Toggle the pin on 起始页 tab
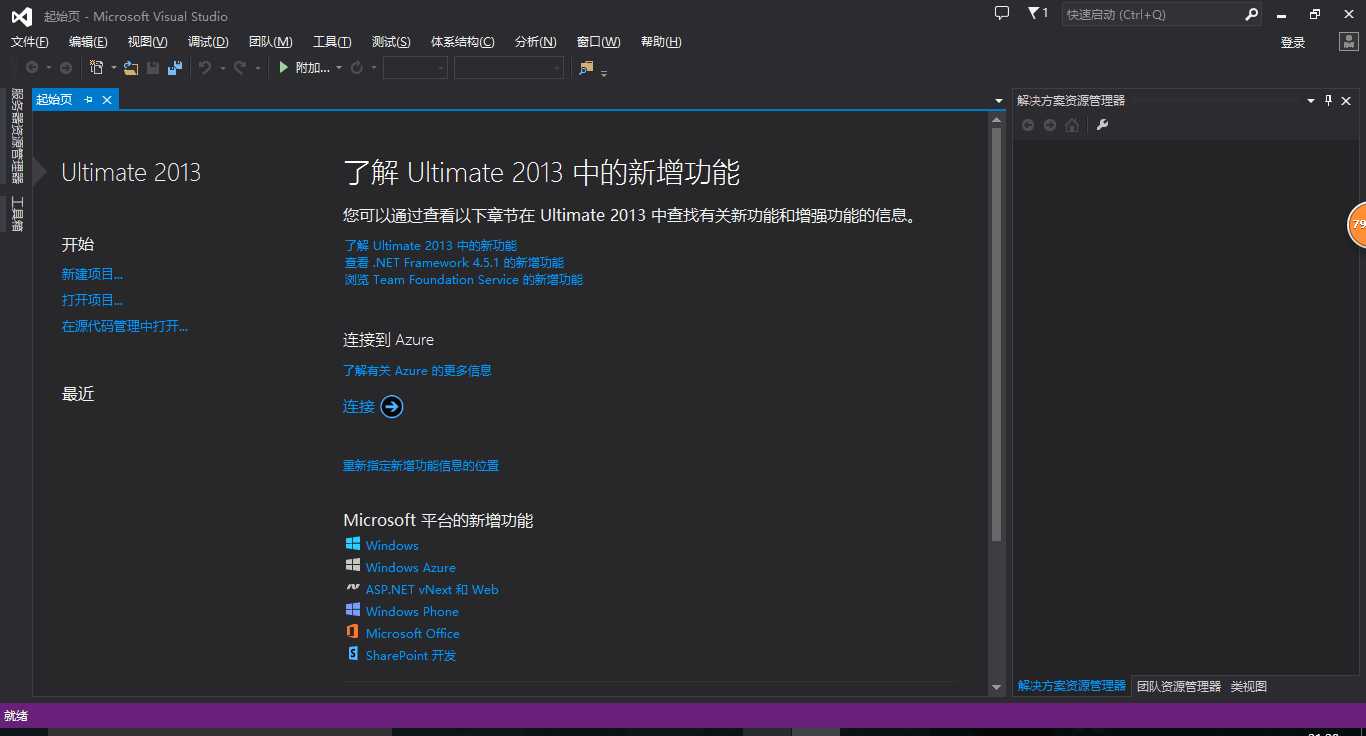 pyautogui.click(x=88, y=99)
